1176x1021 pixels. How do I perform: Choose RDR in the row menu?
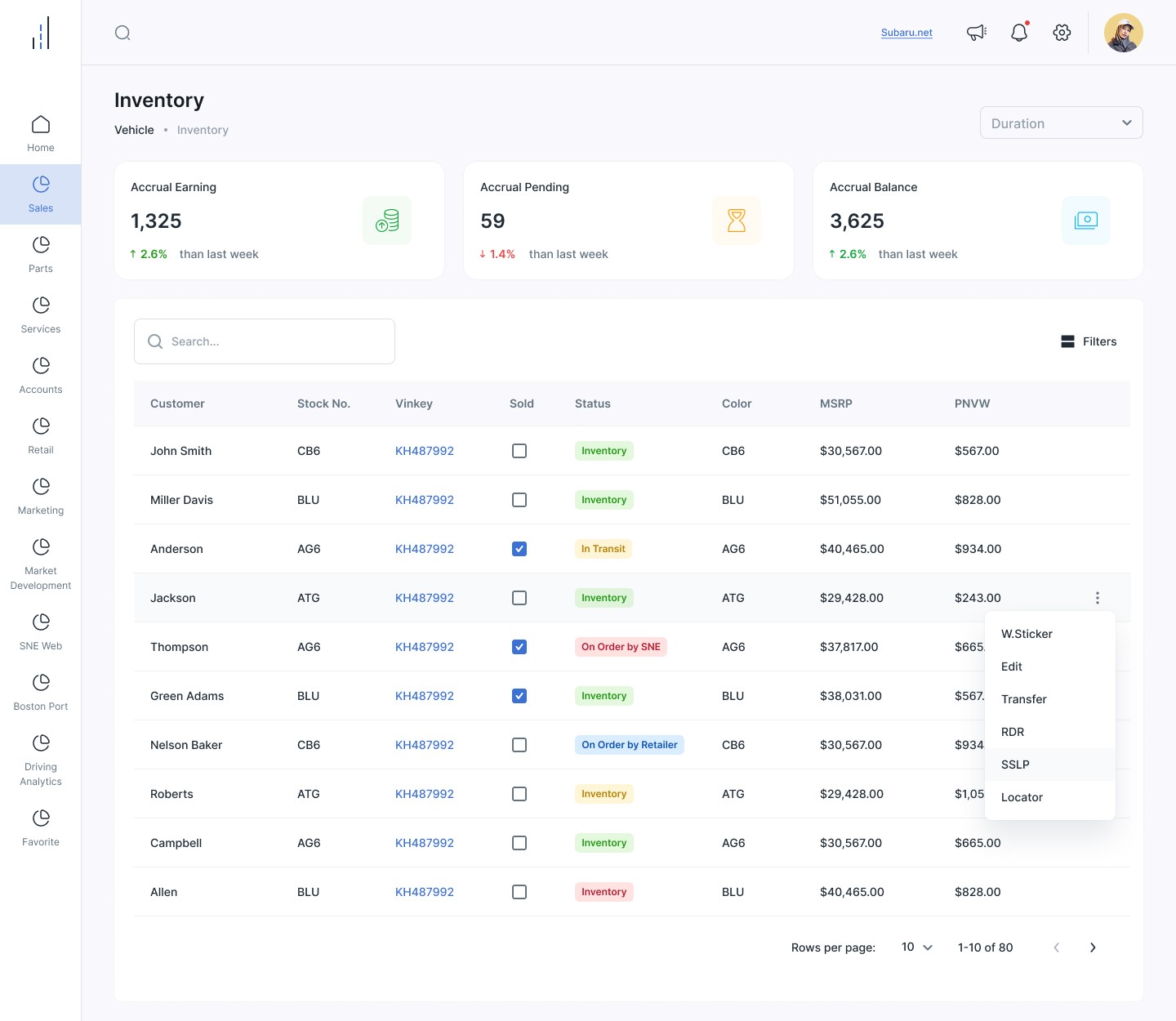[x=1050, y=732]
